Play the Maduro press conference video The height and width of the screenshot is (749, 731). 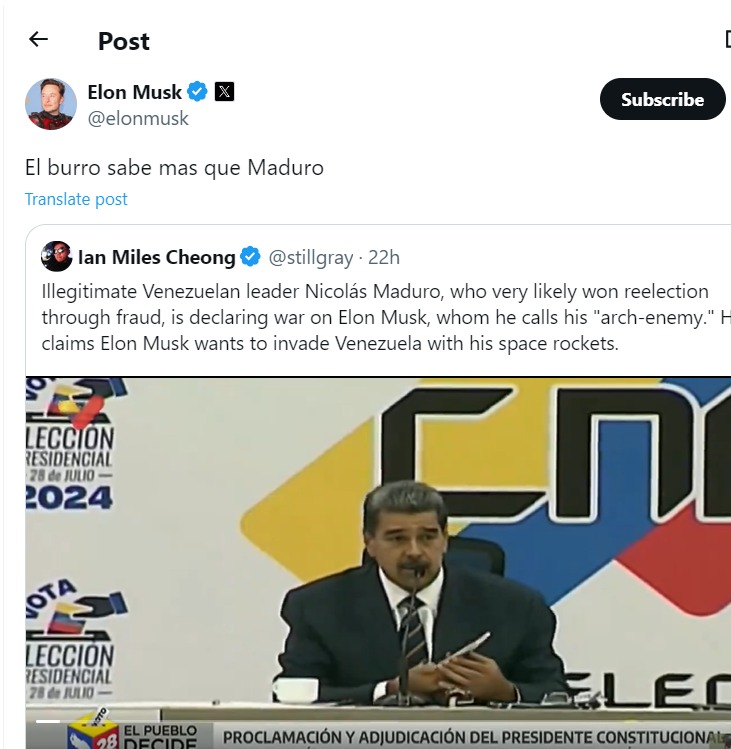click(x=378, y=563)
